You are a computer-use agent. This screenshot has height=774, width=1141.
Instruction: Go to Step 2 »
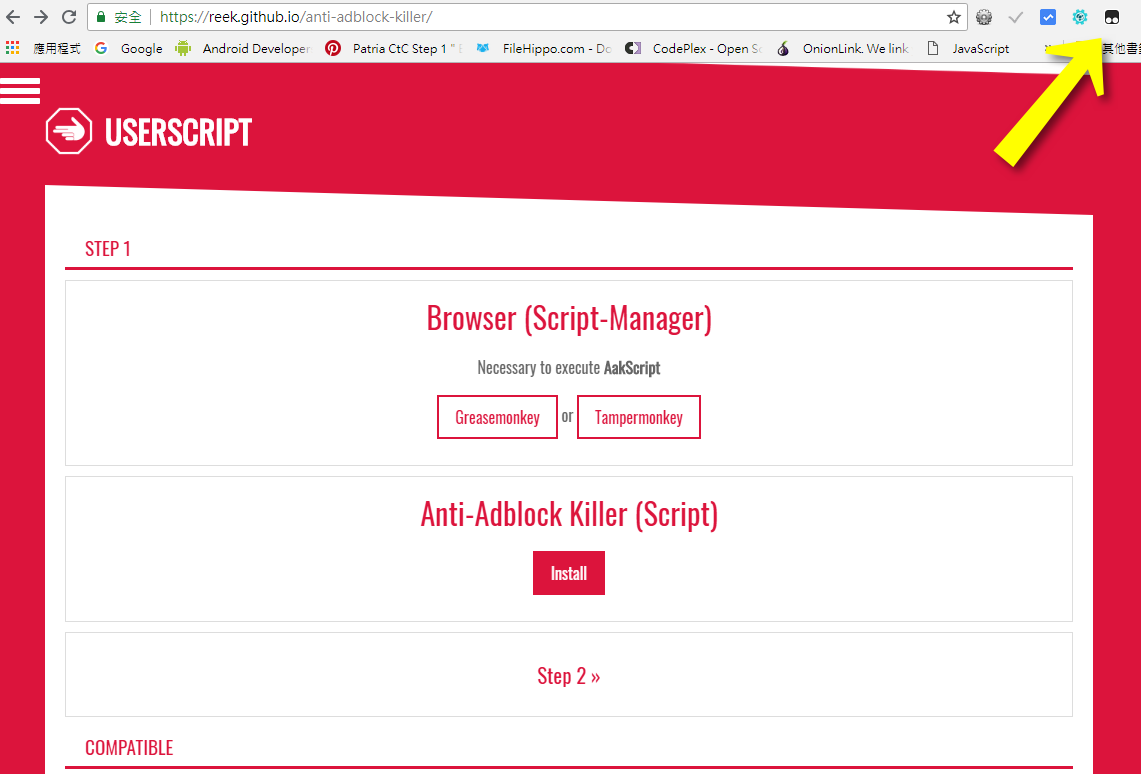click(x=569, y=676)
